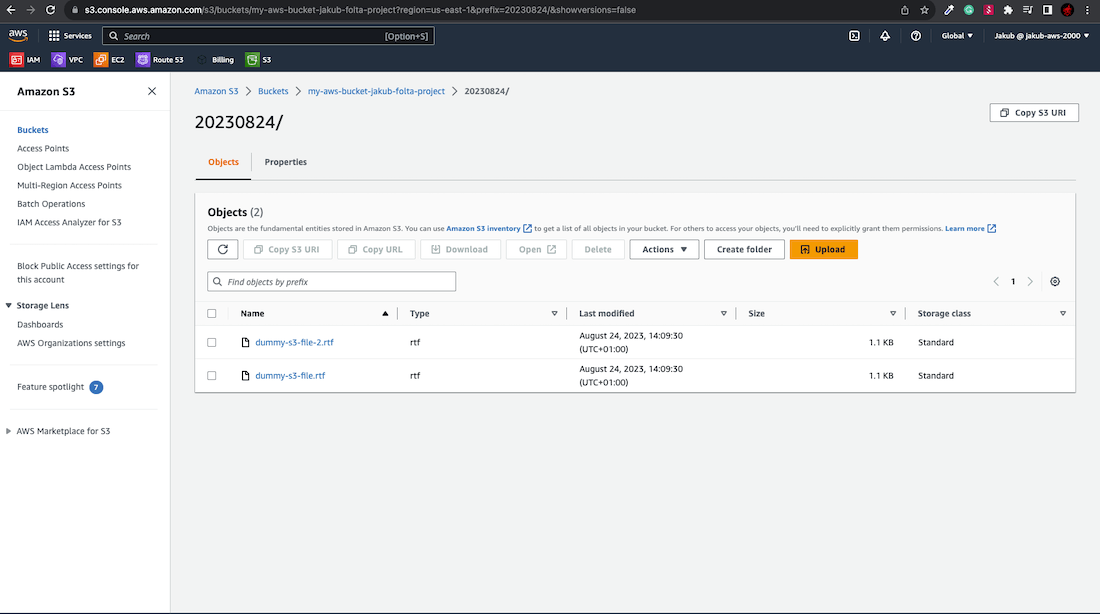The width and height of the screenshot is (1100, 614).
Task: Click the refresh objects icon button
Action: [x=222, y=249]
